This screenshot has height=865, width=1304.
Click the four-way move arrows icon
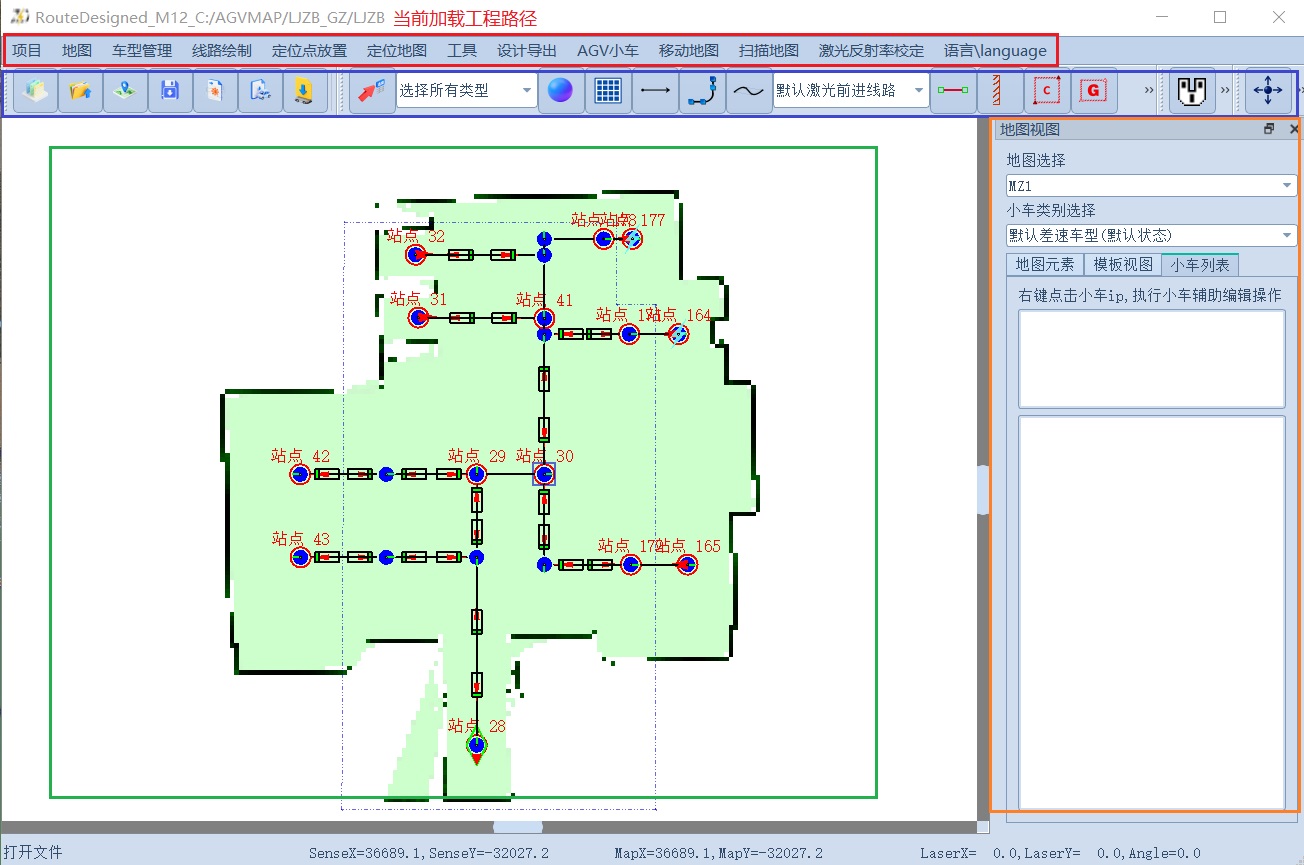[1268, 91]
